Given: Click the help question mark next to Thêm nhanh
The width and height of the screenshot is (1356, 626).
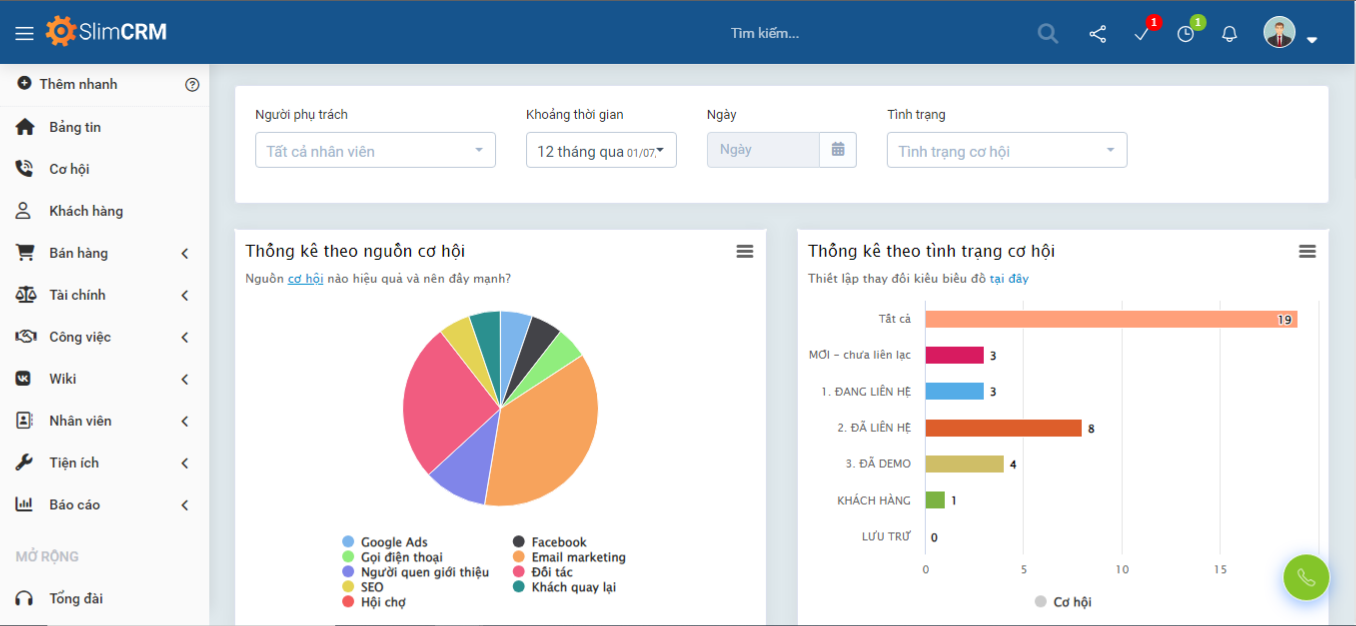Looking at the screenshot, I should (191, 84).
